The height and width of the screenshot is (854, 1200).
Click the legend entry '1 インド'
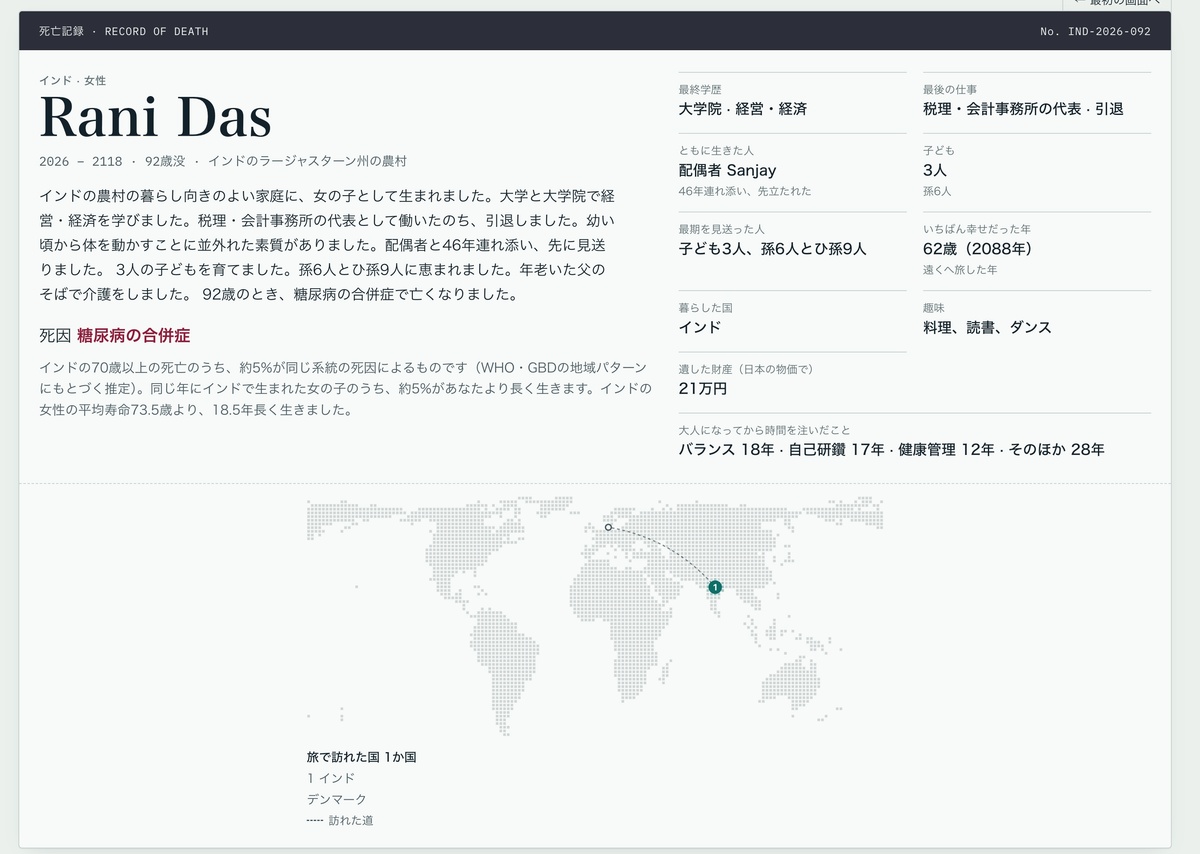[331, 778]
